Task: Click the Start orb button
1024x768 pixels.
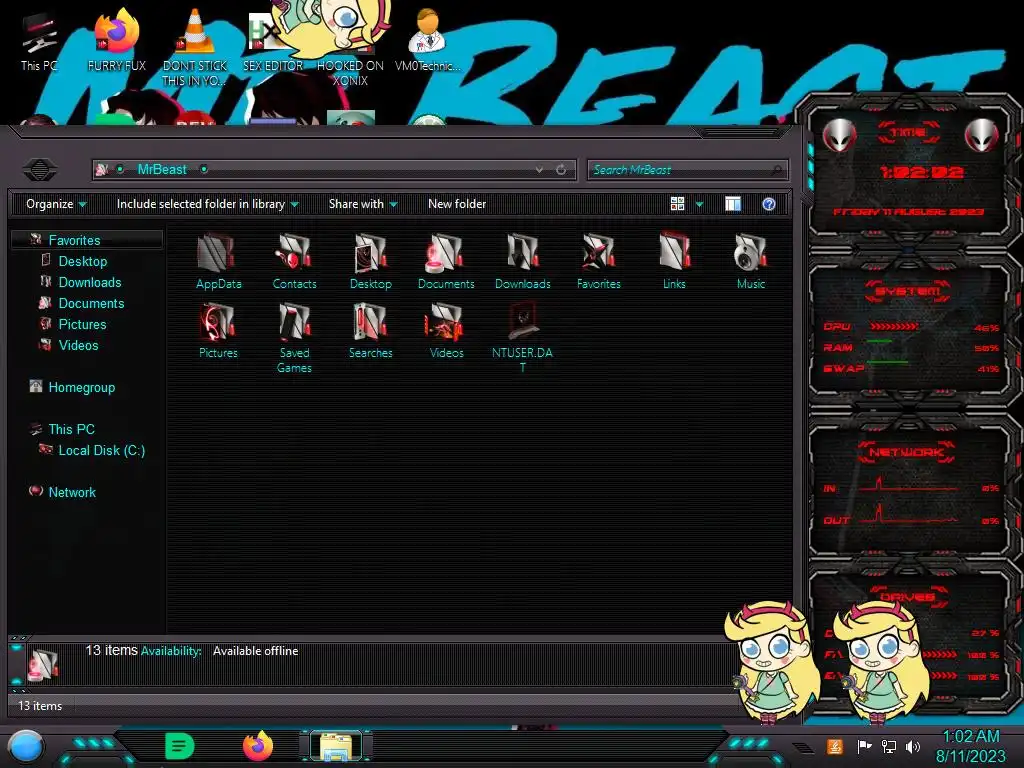Action: coord(26,746)
